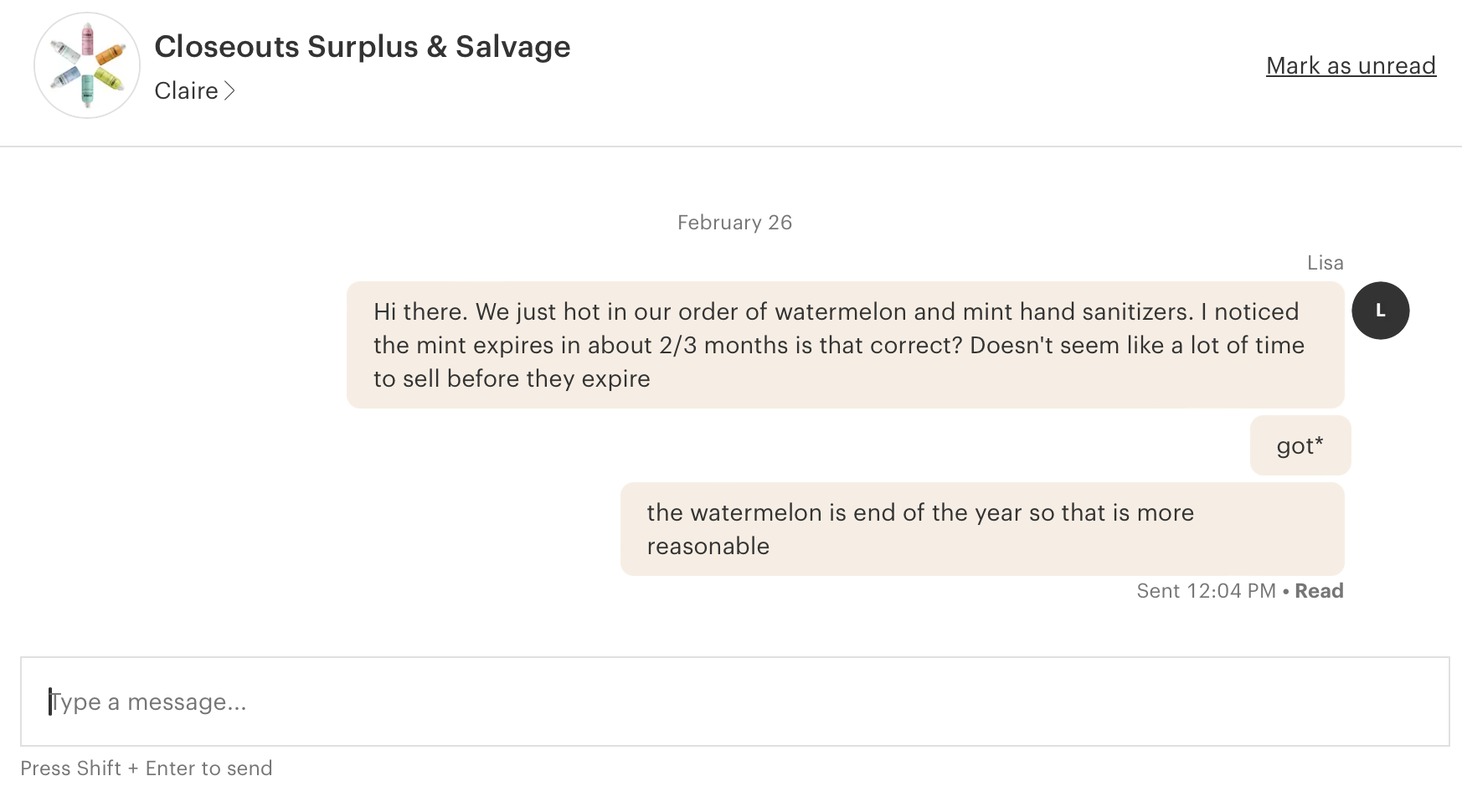1462x812 pixels.
Task: Click the "Press Shift + Enter to send" hint
Action: coord(147,768)
